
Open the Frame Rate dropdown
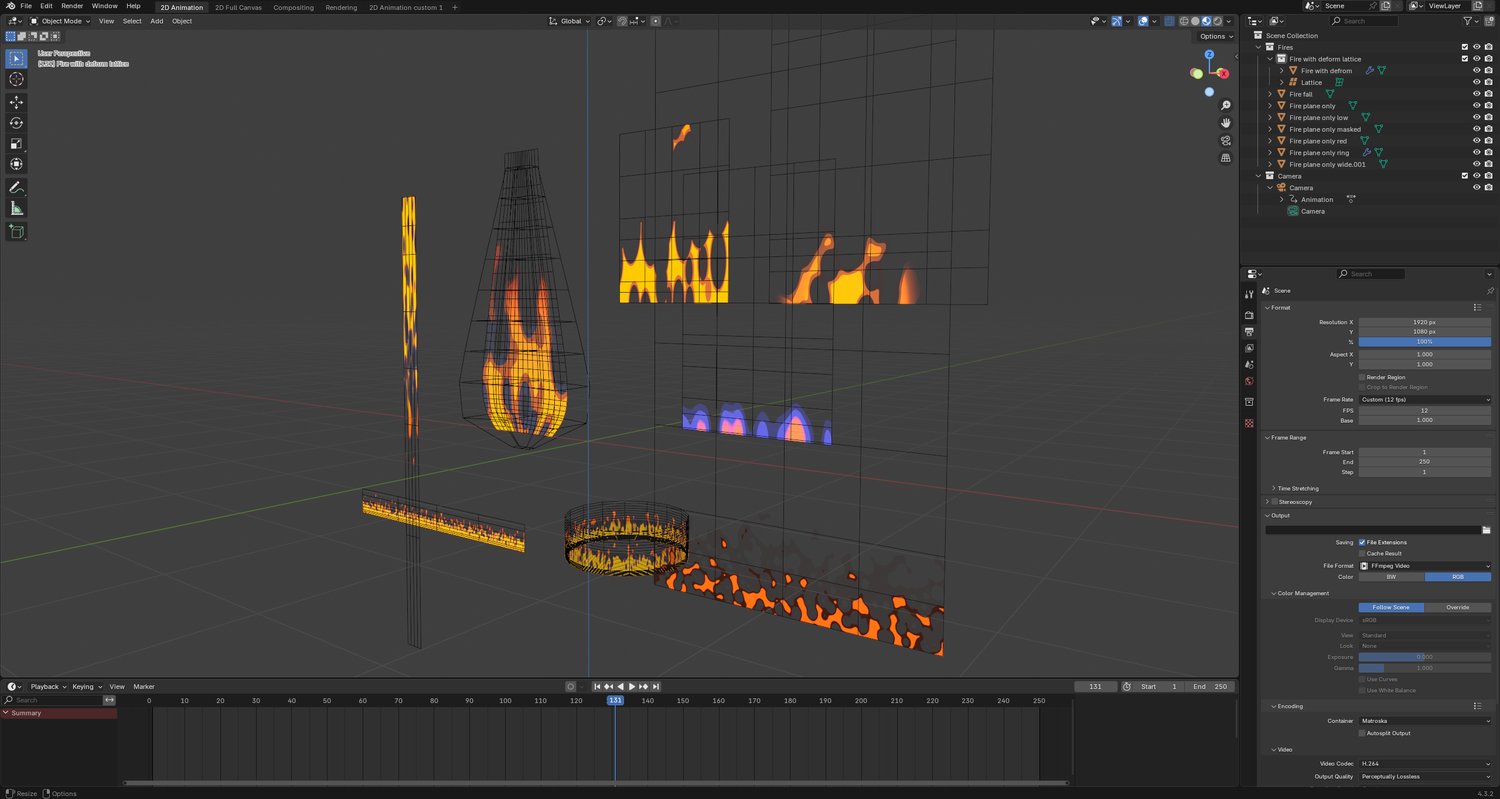coord(1424,399)
